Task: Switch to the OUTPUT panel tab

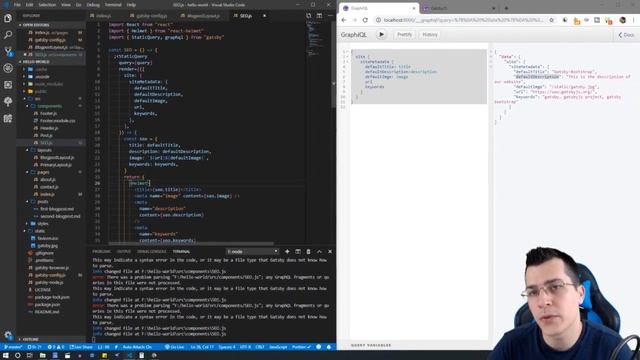Action: click(x=124, y=251)
